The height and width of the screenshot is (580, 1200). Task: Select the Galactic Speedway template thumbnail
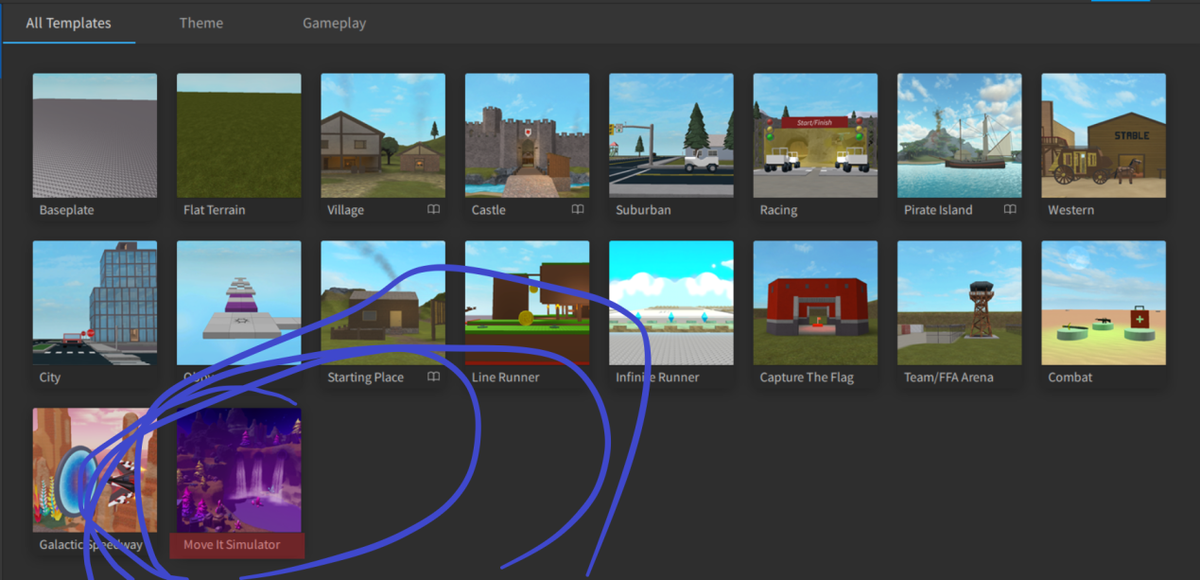click(x=95, y=469)
